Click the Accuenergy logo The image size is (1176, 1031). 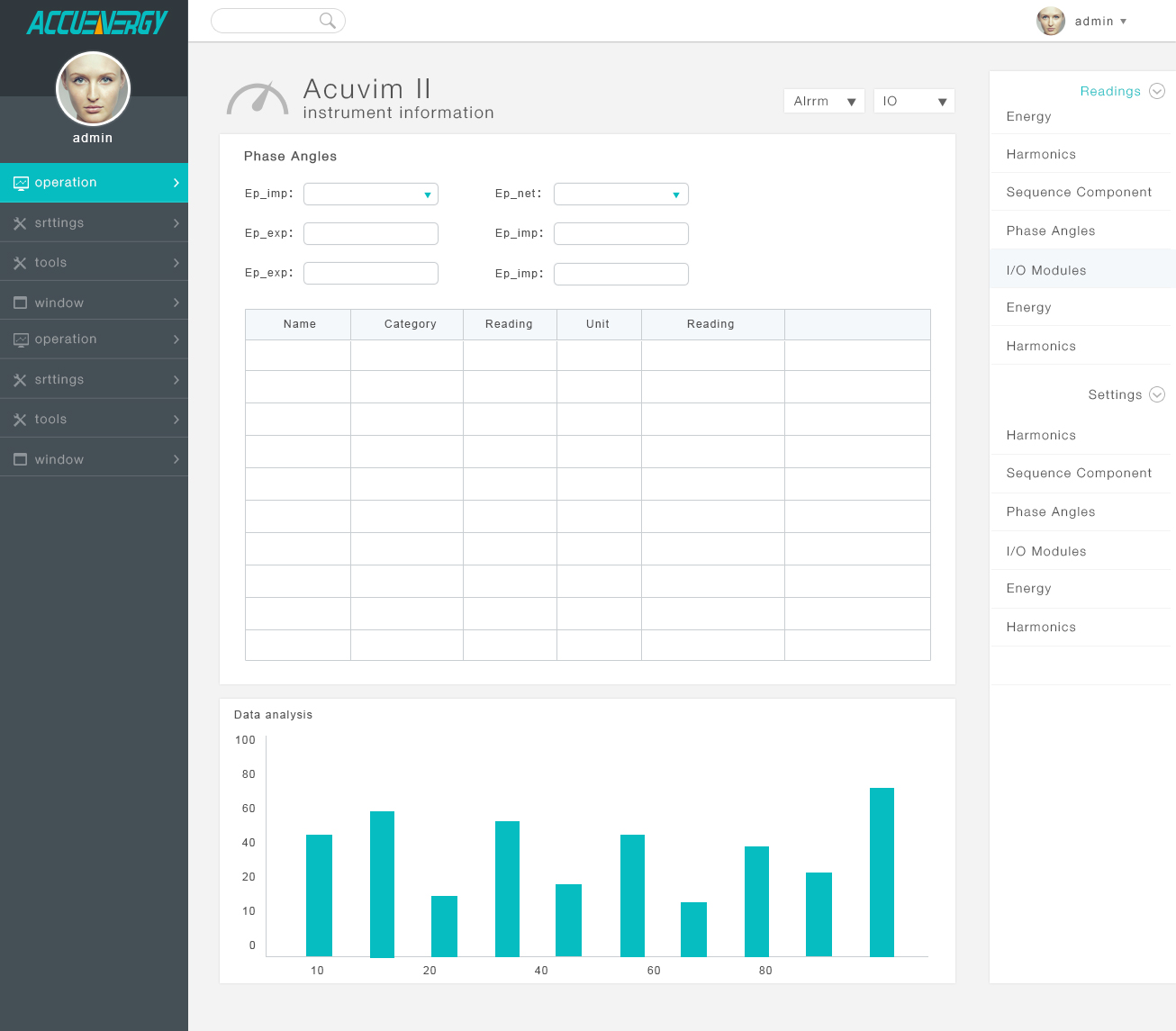[x=97, y=23]
